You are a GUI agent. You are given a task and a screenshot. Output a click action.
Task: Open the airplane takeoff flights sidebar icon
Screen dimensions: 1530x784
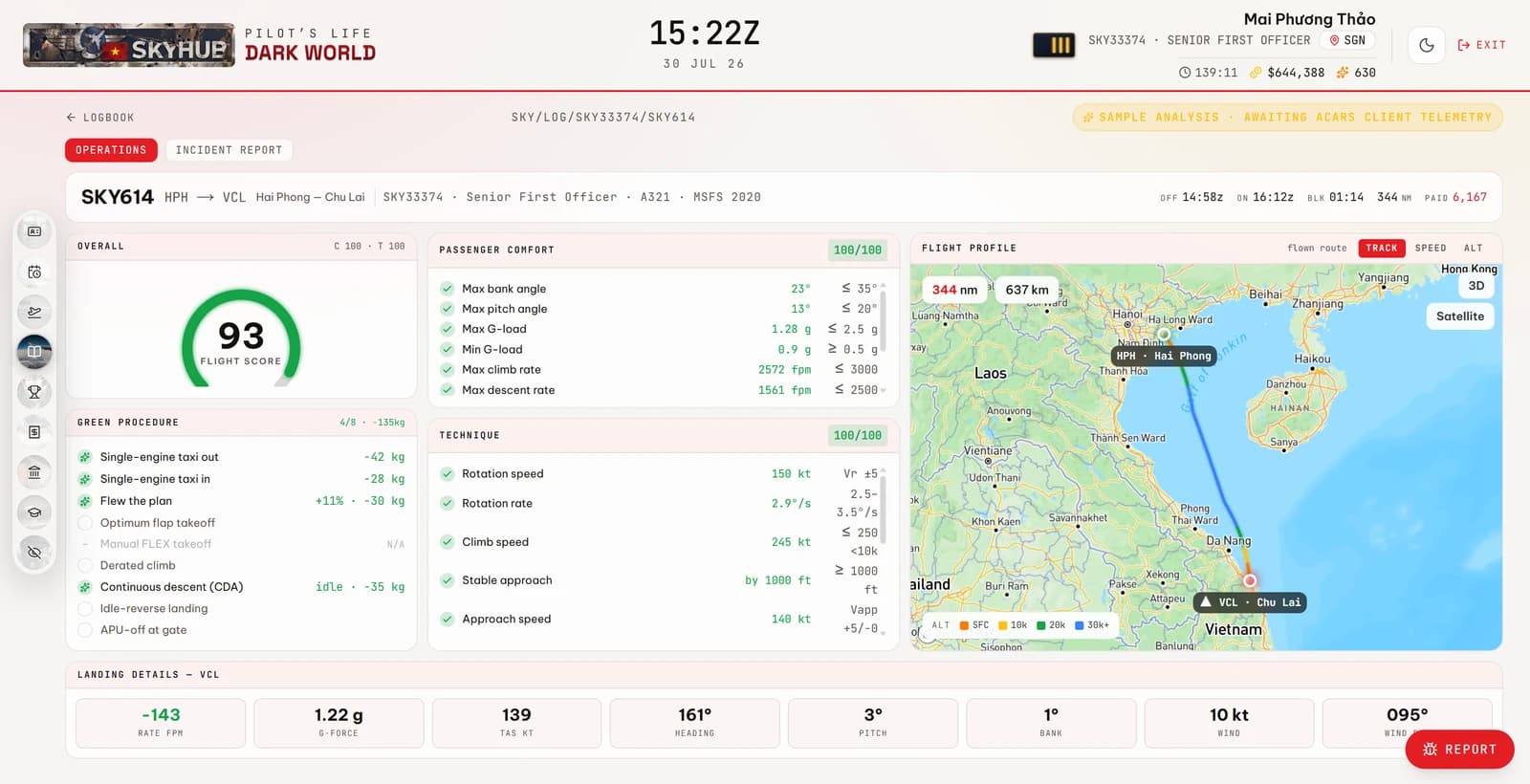point(34,312)
